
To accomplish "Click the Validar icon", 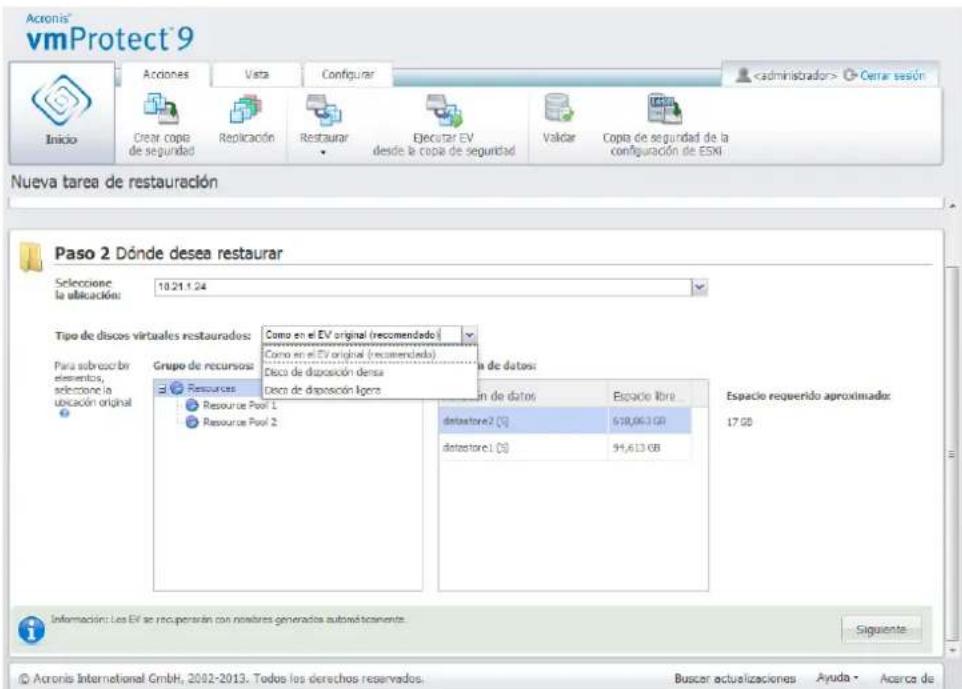I will point(558,108).
